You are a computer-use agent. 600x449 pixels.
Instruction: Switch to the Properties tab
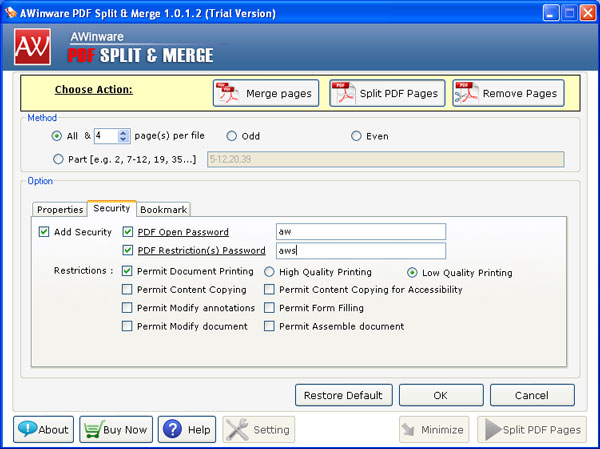(60, 209)
